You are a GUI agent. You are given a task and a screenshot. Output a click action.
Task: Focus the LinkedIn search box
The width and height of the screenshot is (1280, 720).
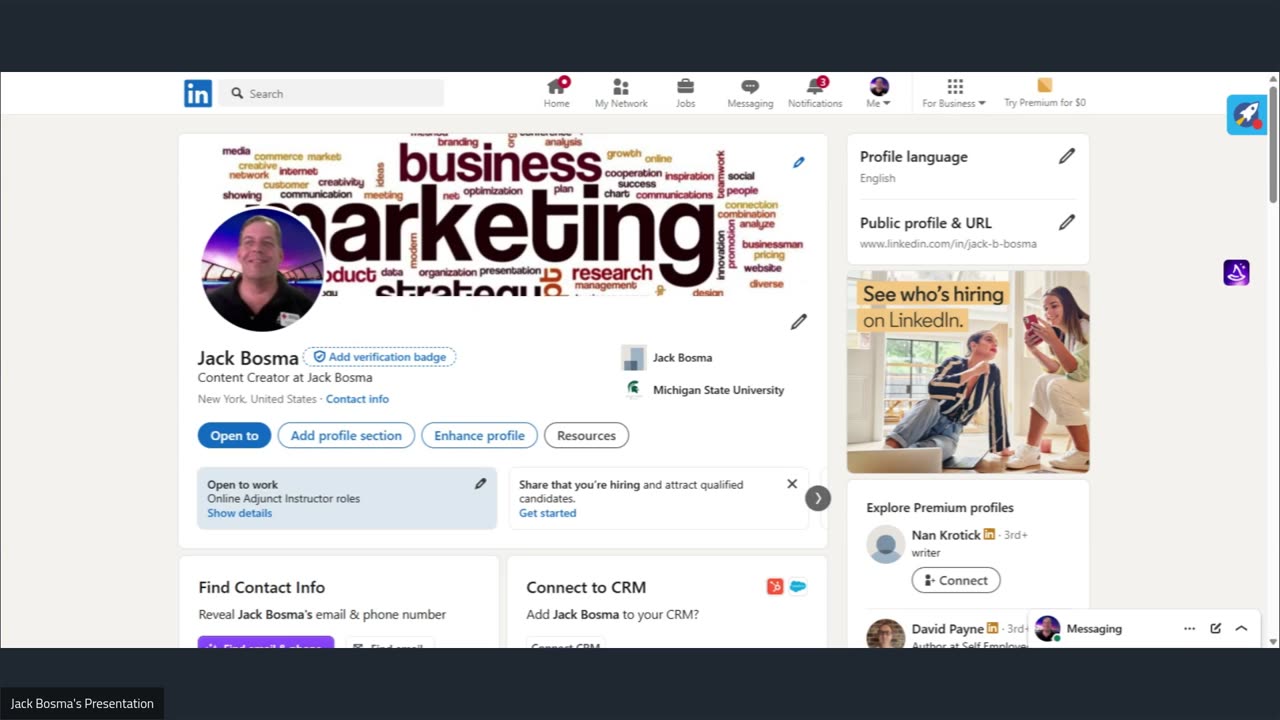pos(331,93)
